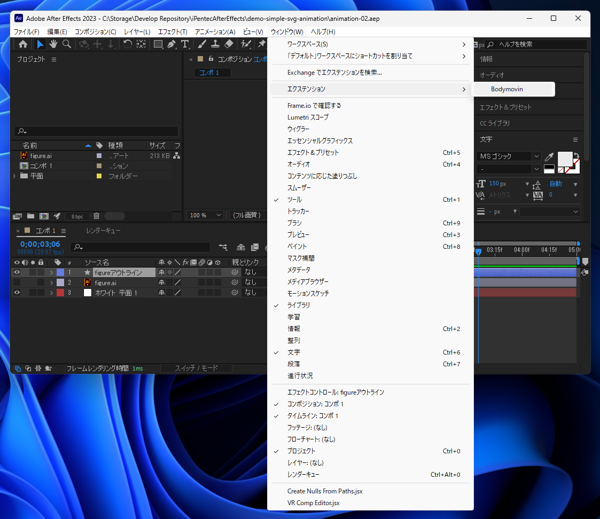600x519 pixels.
Task: Click スイッチ / モード toggle button
Action: pyautogui.click(x=196, y=368)
